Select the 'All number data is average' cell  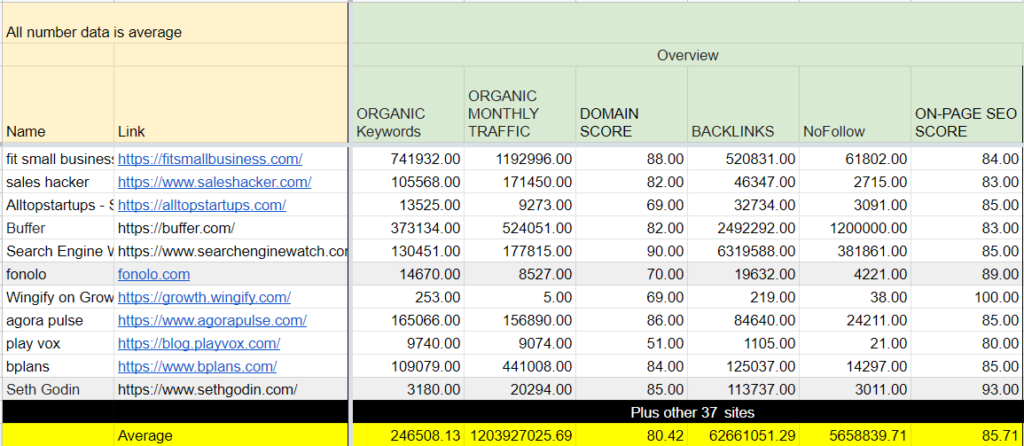pos(174,24)
